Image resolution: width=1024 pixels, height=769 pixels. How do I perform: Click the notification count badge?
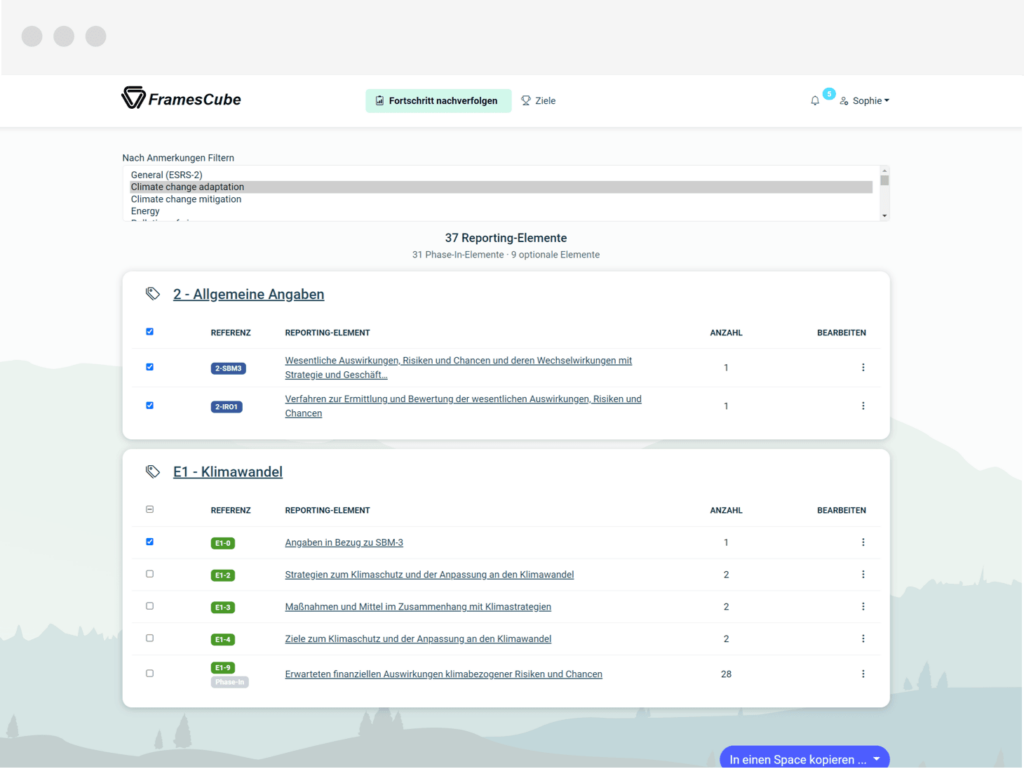(x=828, y=93)
